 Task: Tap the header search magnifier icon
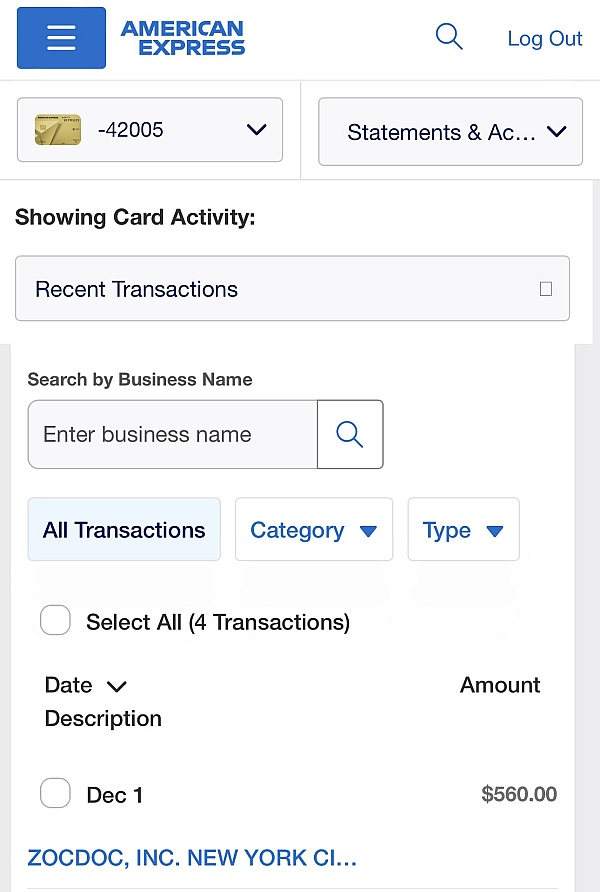449,37
